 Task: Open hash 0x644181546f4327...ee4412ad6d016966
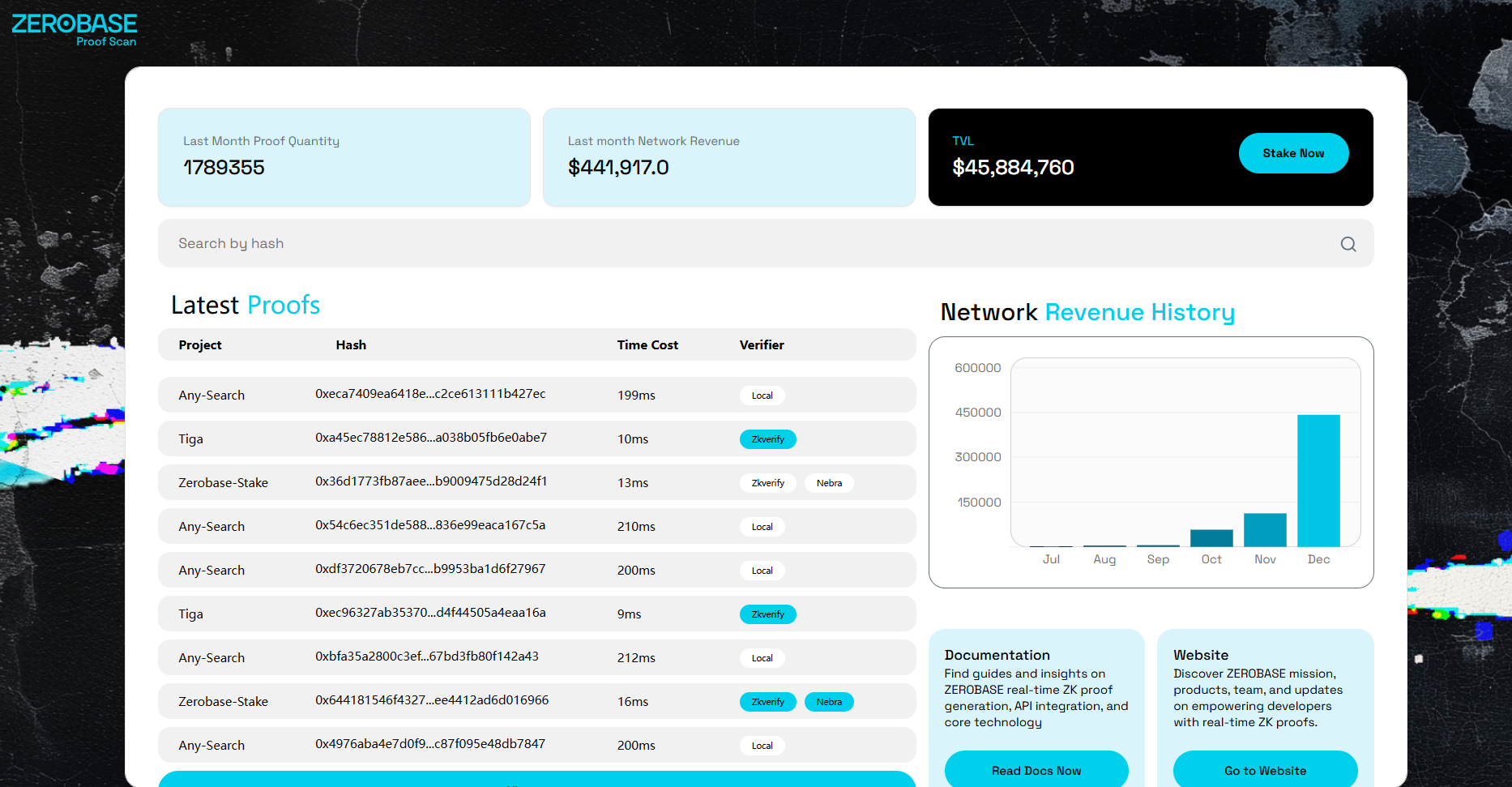(x=432, y=700)
